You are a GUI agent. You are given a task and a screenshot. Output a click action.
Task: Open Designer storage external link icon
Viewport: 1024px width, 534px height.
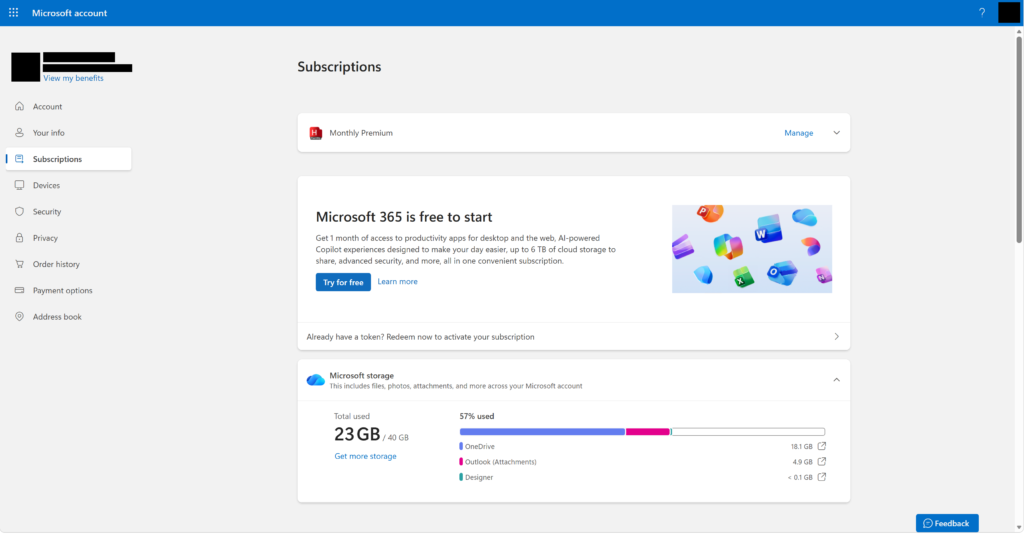(822, 477)
